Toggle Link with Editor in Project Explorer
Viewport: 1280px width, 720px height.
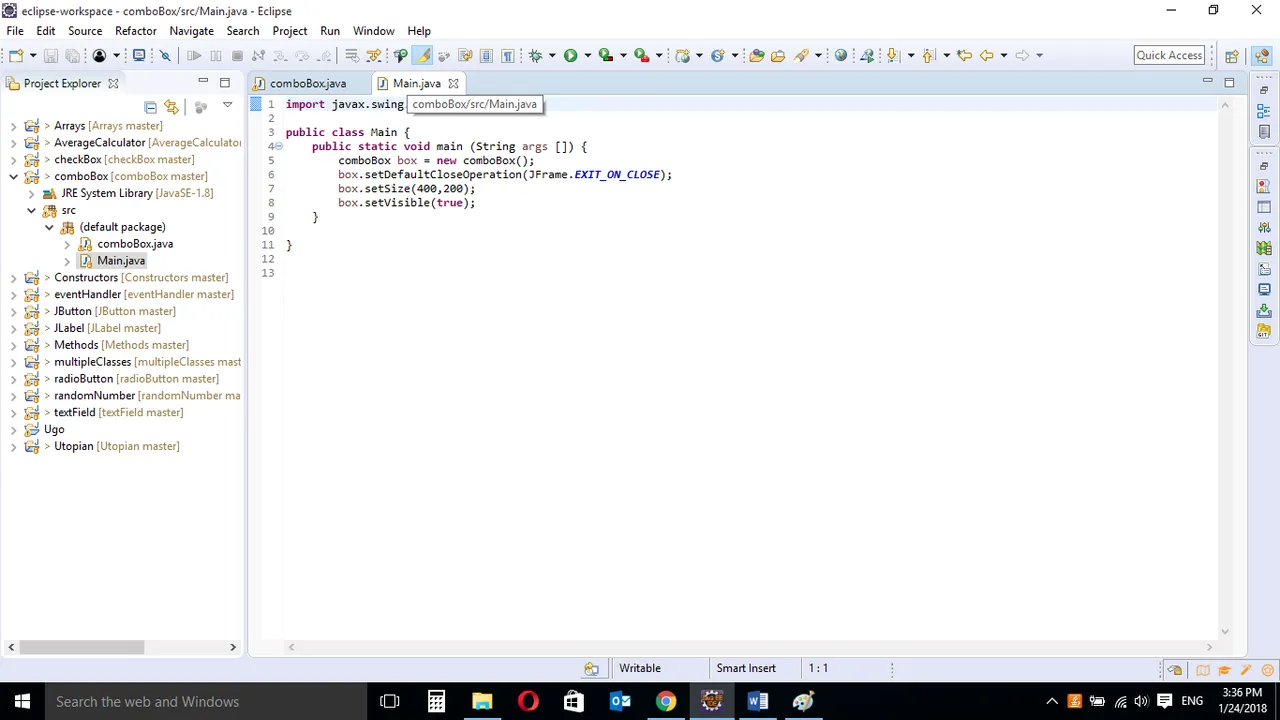[171, 106]
